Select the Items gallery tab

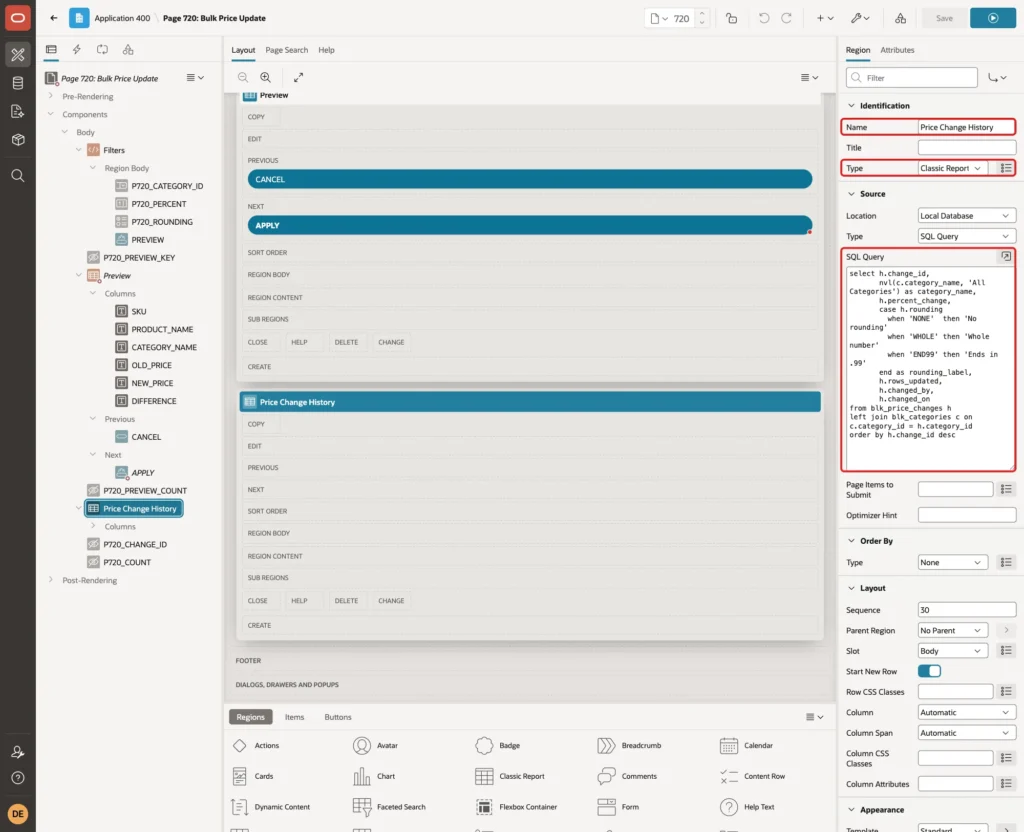[294, 717]
